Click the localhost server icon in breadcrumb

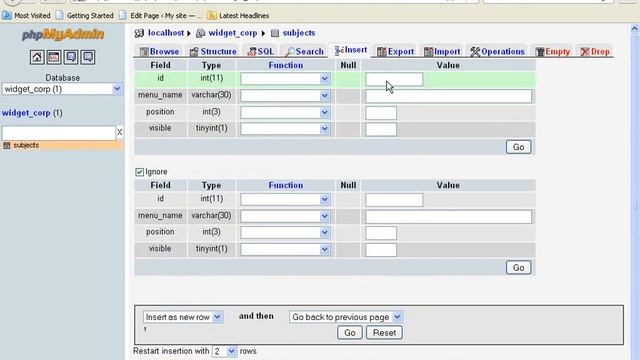click(139, 33)
